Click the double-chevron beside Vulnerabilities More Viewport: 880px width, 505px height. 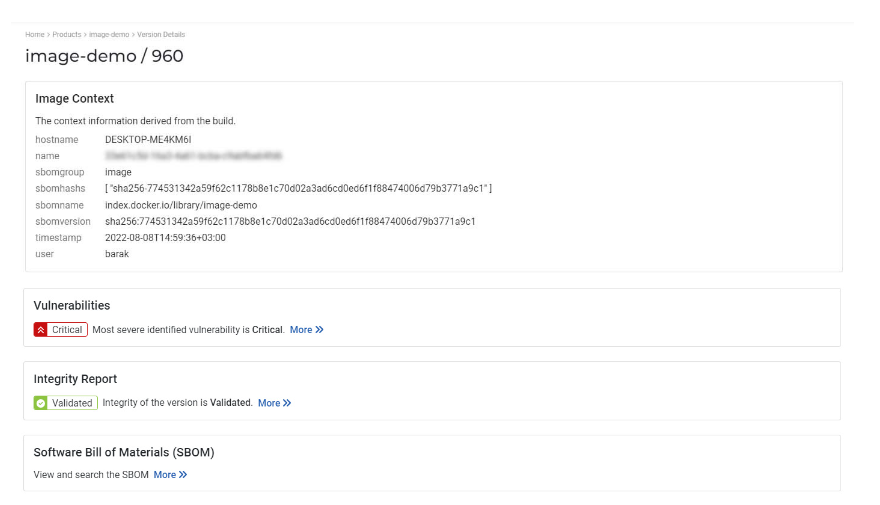pos(319,330)
